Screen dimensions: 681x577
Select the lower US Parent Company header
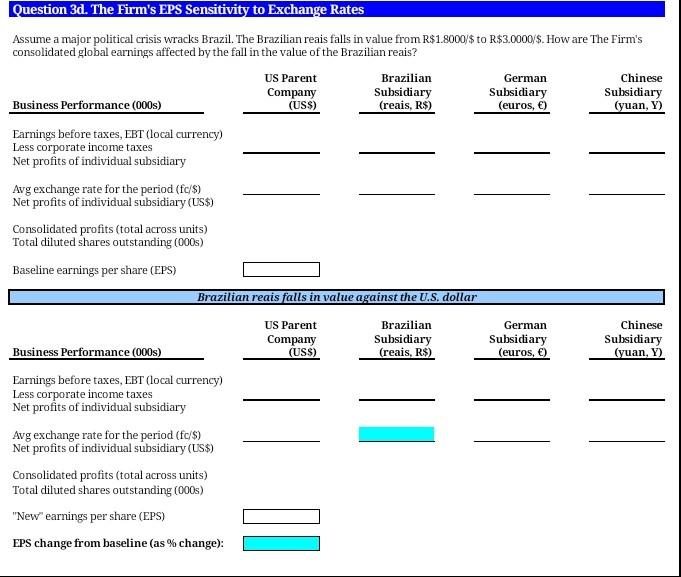click(x=291, y=339)
